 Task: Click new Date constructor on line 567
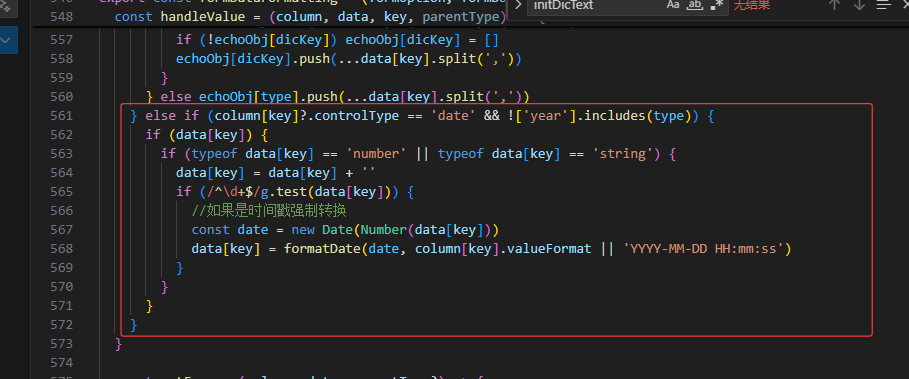point(322,229)
